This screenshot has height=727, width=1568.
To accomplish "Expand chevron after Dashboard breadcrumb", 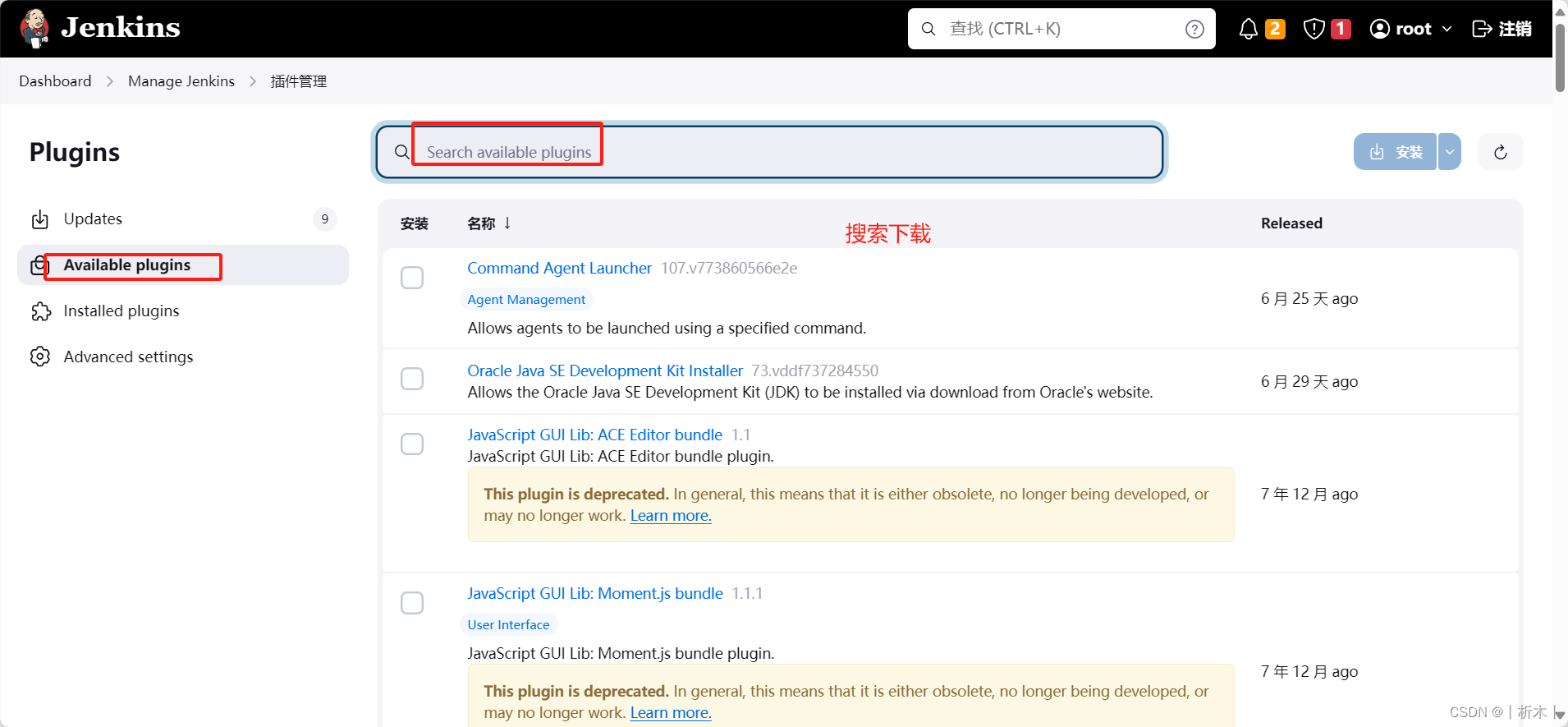I will click(x=110, y=81).
